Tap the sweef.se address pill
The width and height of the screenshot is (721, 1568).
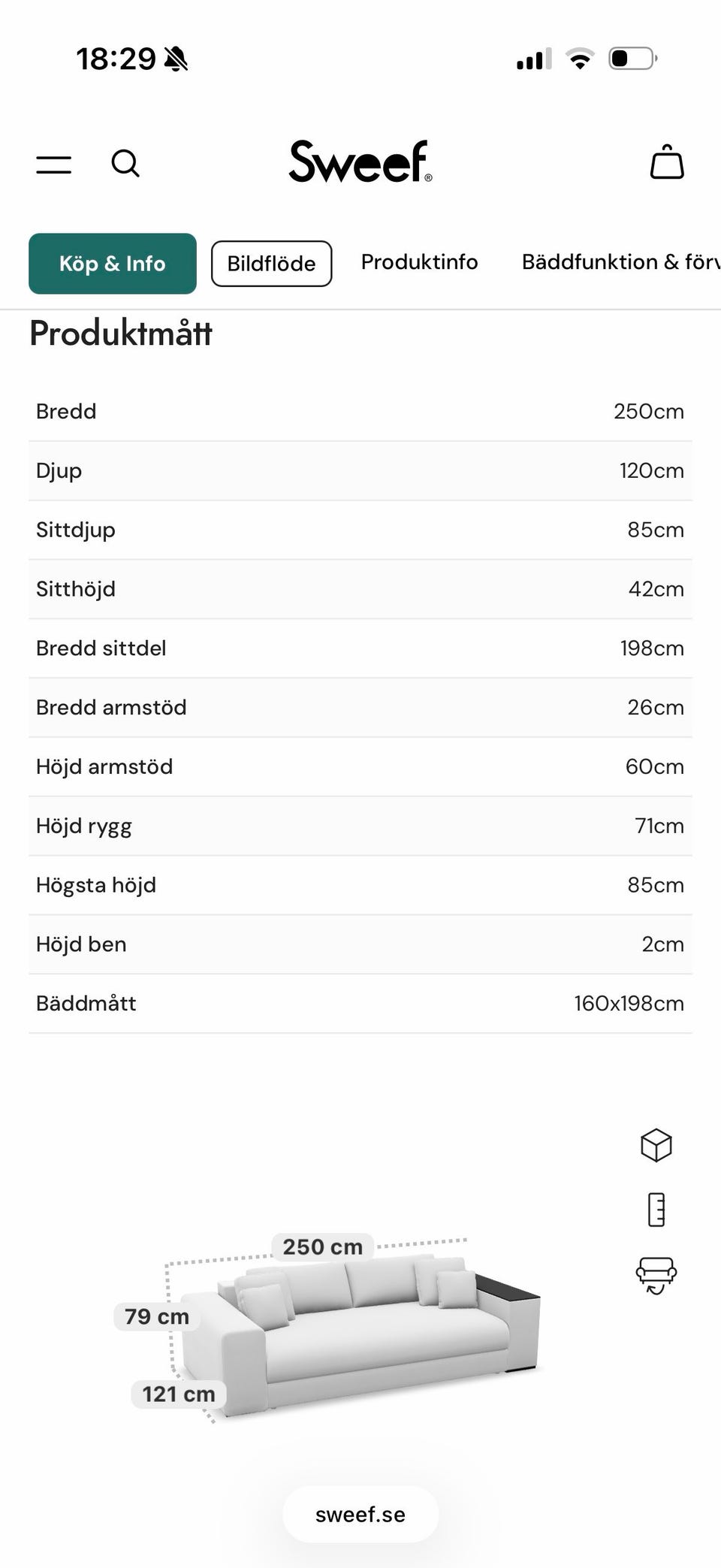coord(360,1514)
